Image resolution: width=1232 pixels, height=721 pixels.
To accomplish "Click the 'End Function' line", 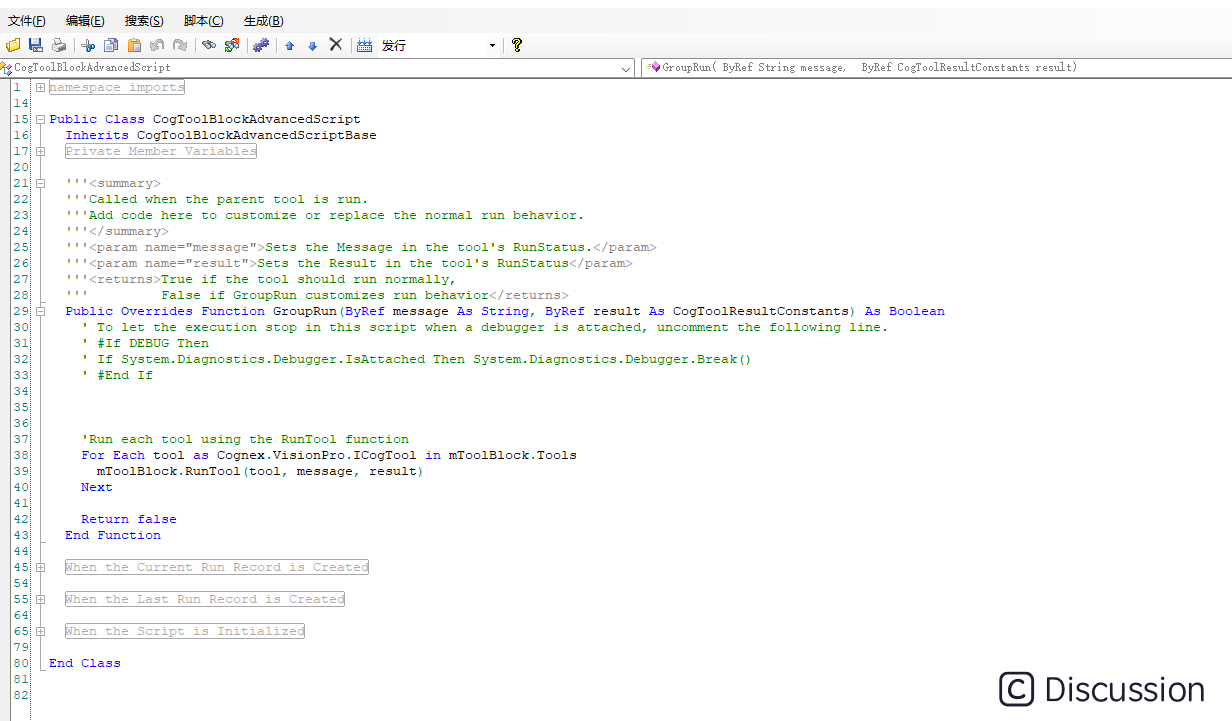I will [x=113, y=535].
